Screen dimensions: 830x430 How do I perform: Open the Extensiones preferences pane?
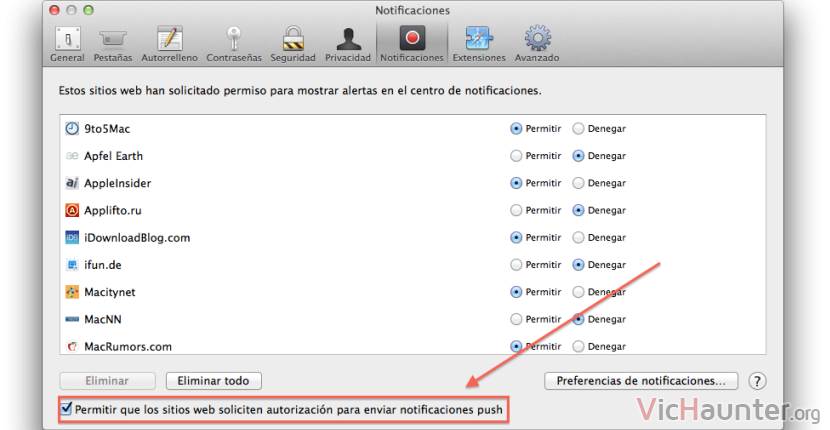(x=479, y=44)
